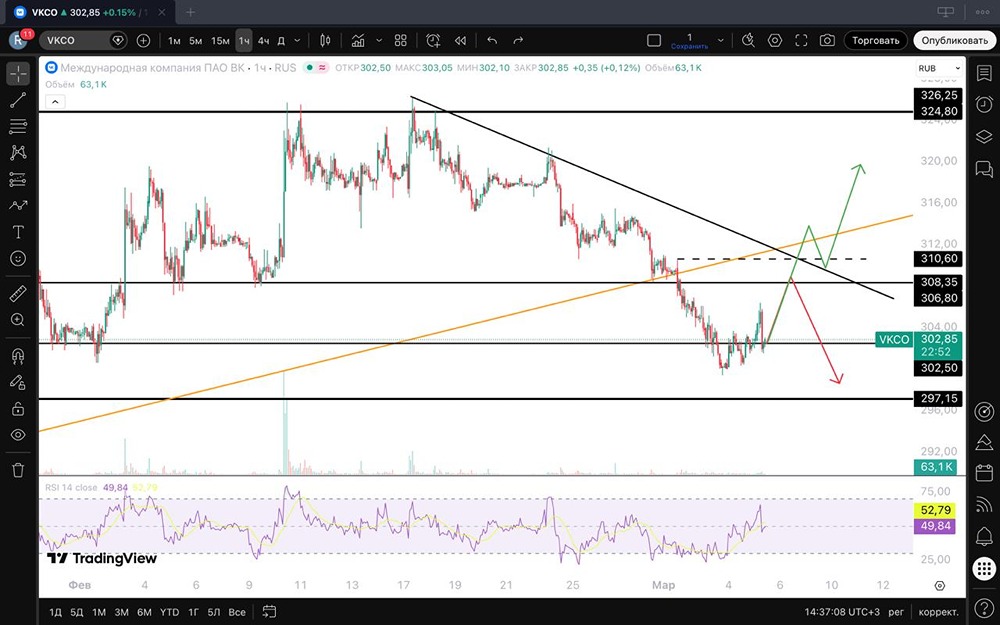This screenshot has height=625, width=1000.
Task: Open the candlestick chart type selector
Action: [325, 41]
